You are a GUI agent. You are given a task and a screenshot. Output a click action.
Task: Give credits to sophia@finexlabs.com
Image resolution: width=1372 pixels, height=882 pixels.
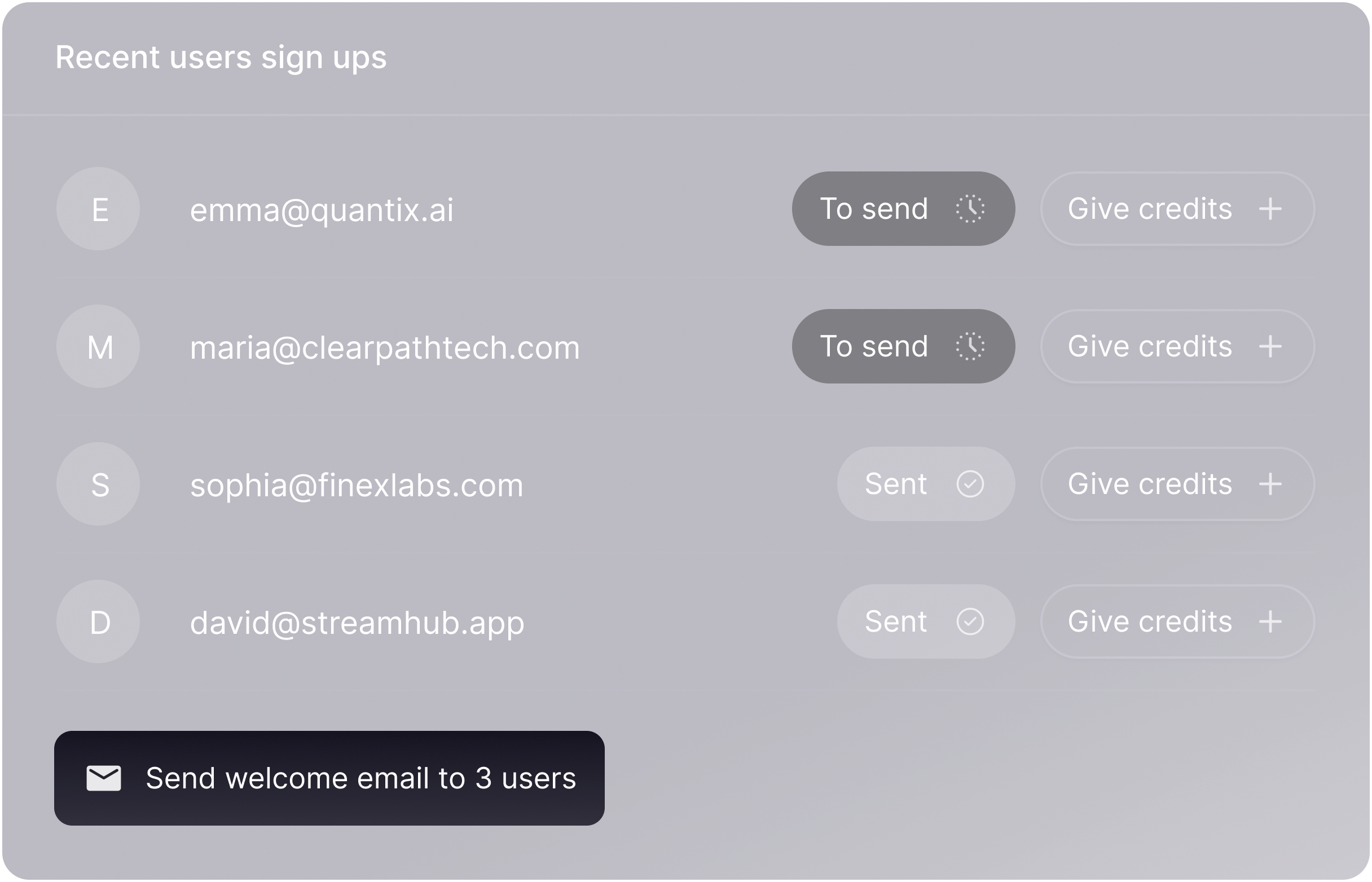pyautogui.click(x=1177, y=484)
